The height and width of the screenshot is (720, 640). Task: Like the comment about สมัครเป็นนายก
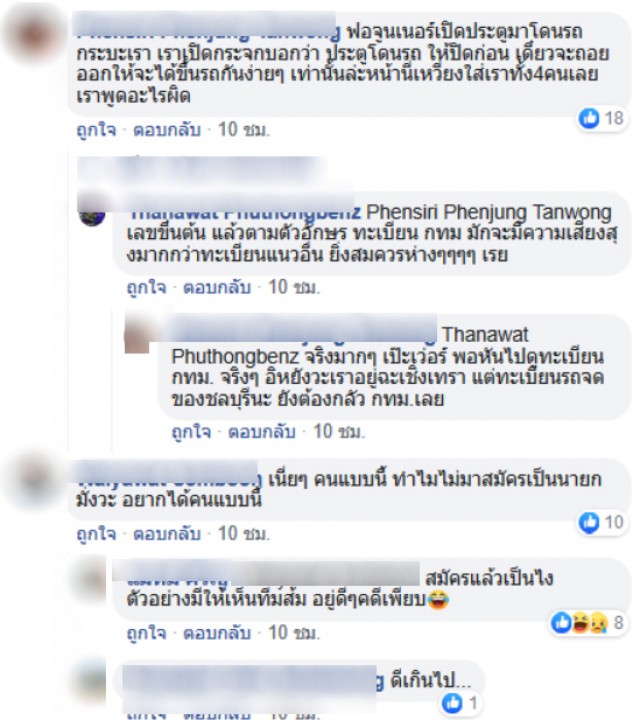click(96, 534)
